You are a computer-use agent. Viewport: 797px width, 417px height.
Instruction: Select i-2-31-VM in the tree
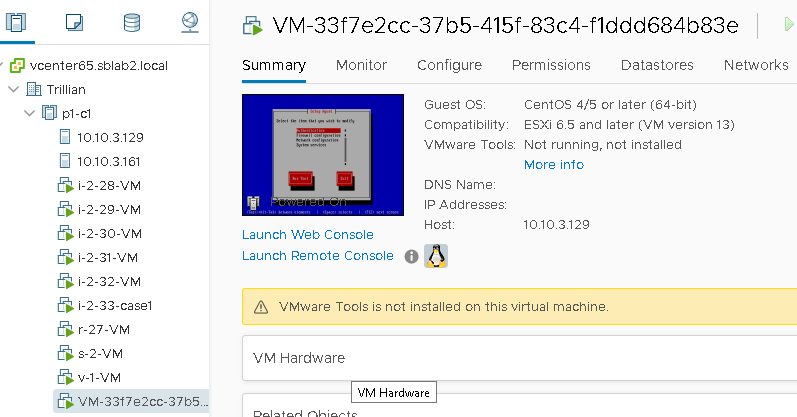click(108, 257)
